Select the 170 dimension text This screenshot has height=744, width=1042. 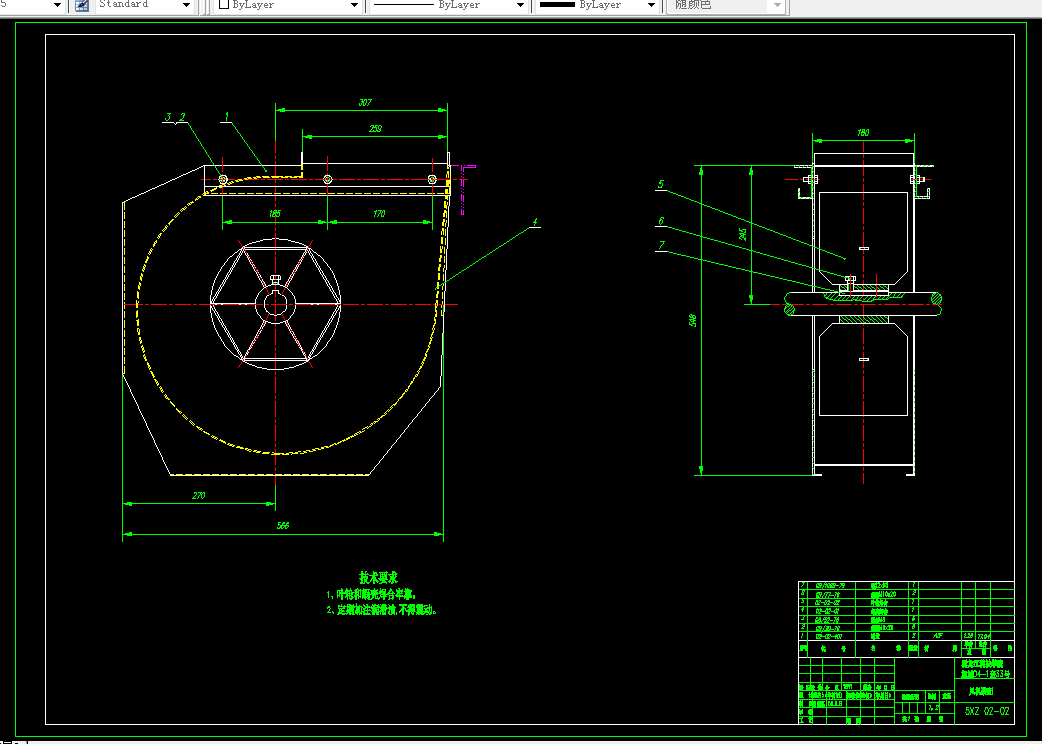point(379,214)
